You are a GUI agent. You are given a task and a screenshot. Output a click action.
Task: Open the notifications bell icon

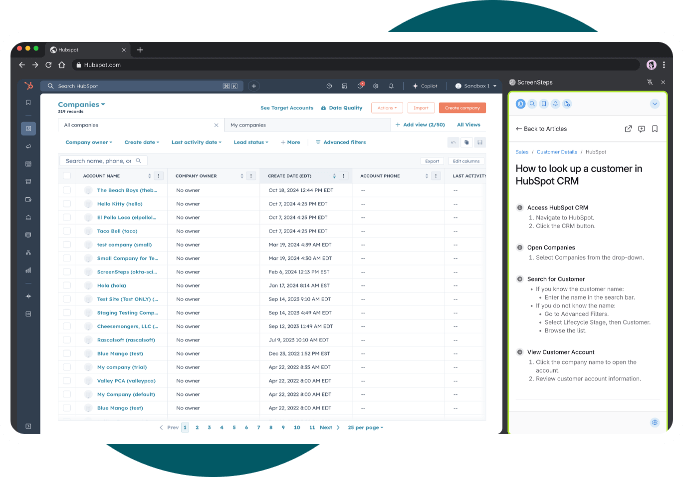(391, 86)
